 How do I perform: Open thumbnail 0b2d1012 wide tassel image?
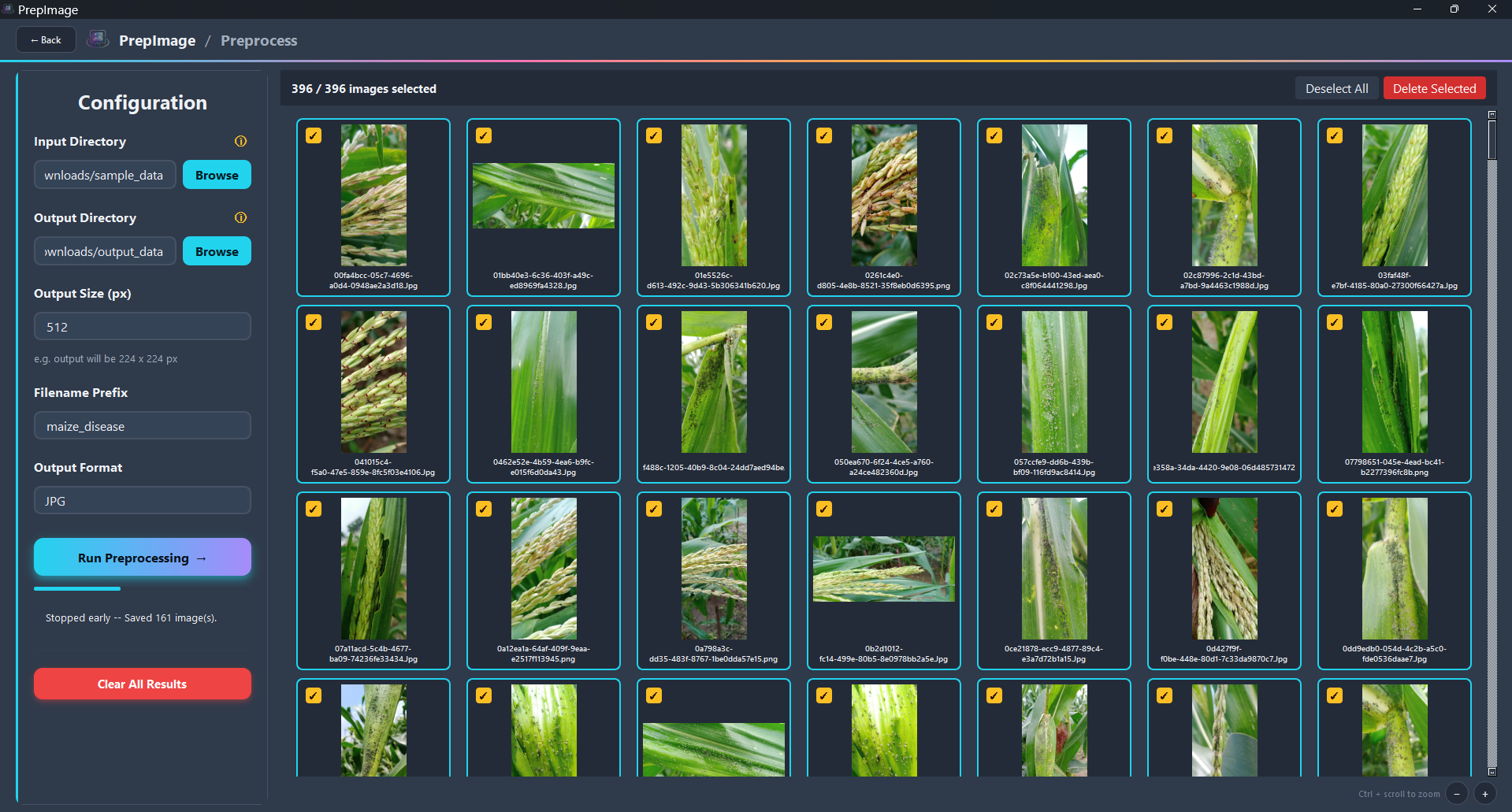pyautogui.click(x=884, y=569)
